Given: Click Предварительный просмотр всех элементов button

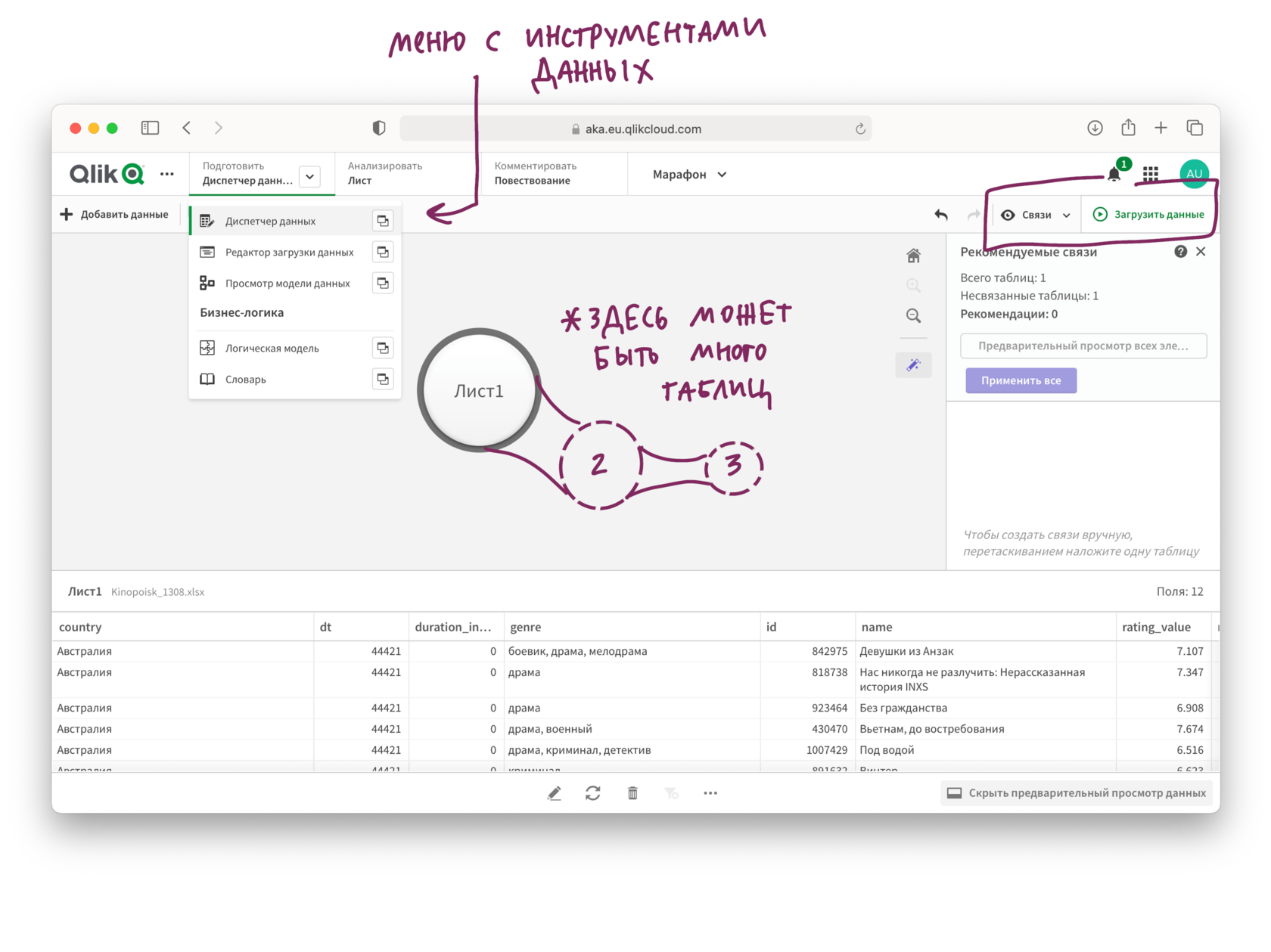Looking at the screenshot, I should [x=1083, y=346].
